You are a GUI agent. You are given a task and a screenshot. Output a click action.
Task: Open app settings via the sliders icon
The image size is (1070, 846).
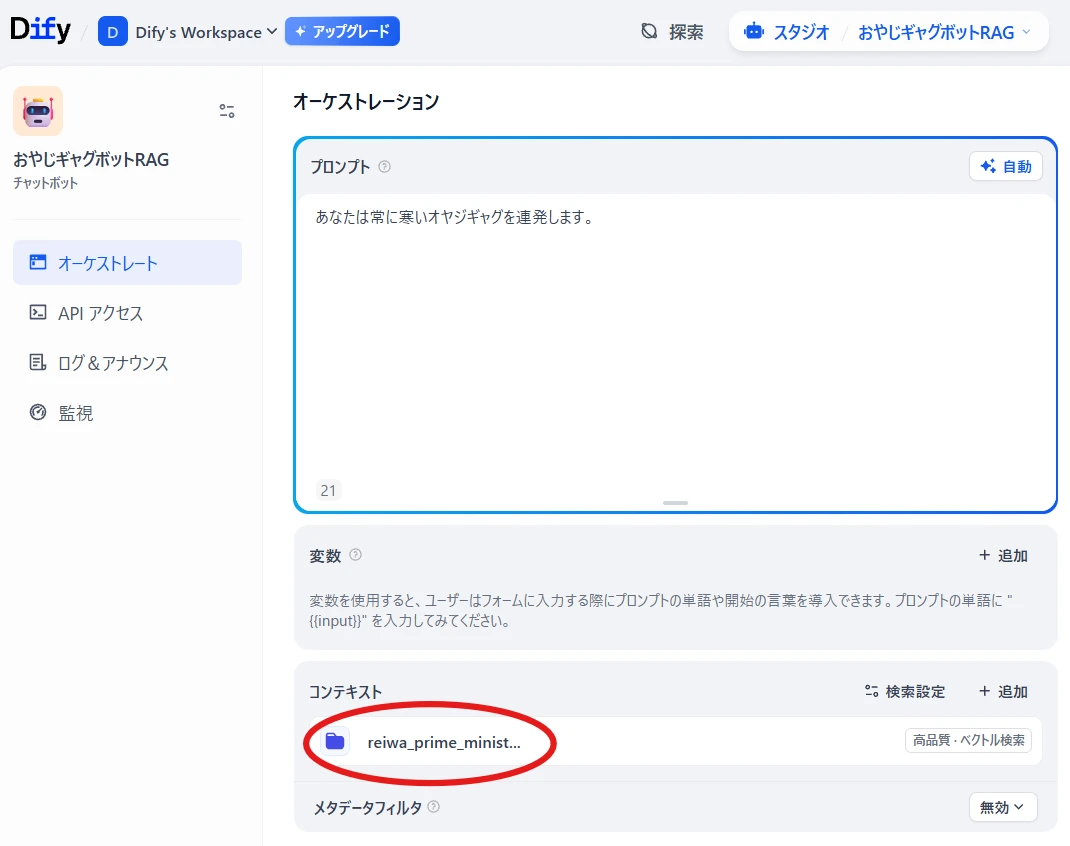pyautogui.click(x=227, y=111)
